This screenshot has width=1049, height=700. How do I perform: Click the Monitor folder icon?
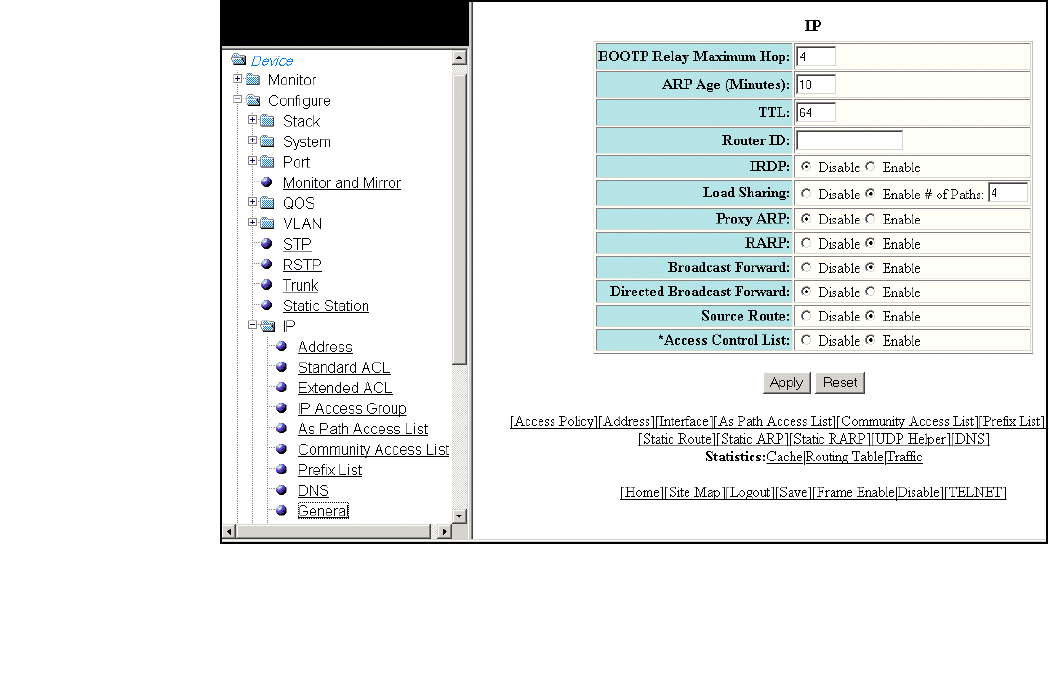[x=253, y=80]
